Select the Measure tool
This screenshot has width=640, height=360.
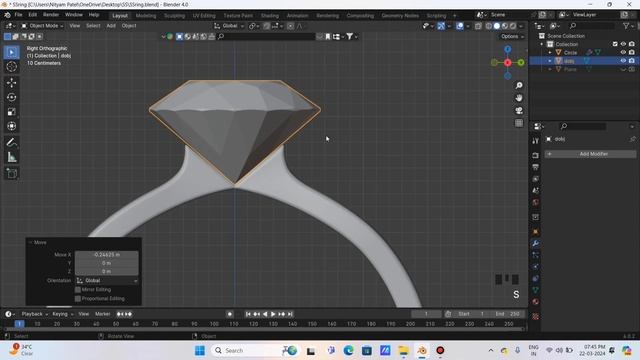[11, 157]
